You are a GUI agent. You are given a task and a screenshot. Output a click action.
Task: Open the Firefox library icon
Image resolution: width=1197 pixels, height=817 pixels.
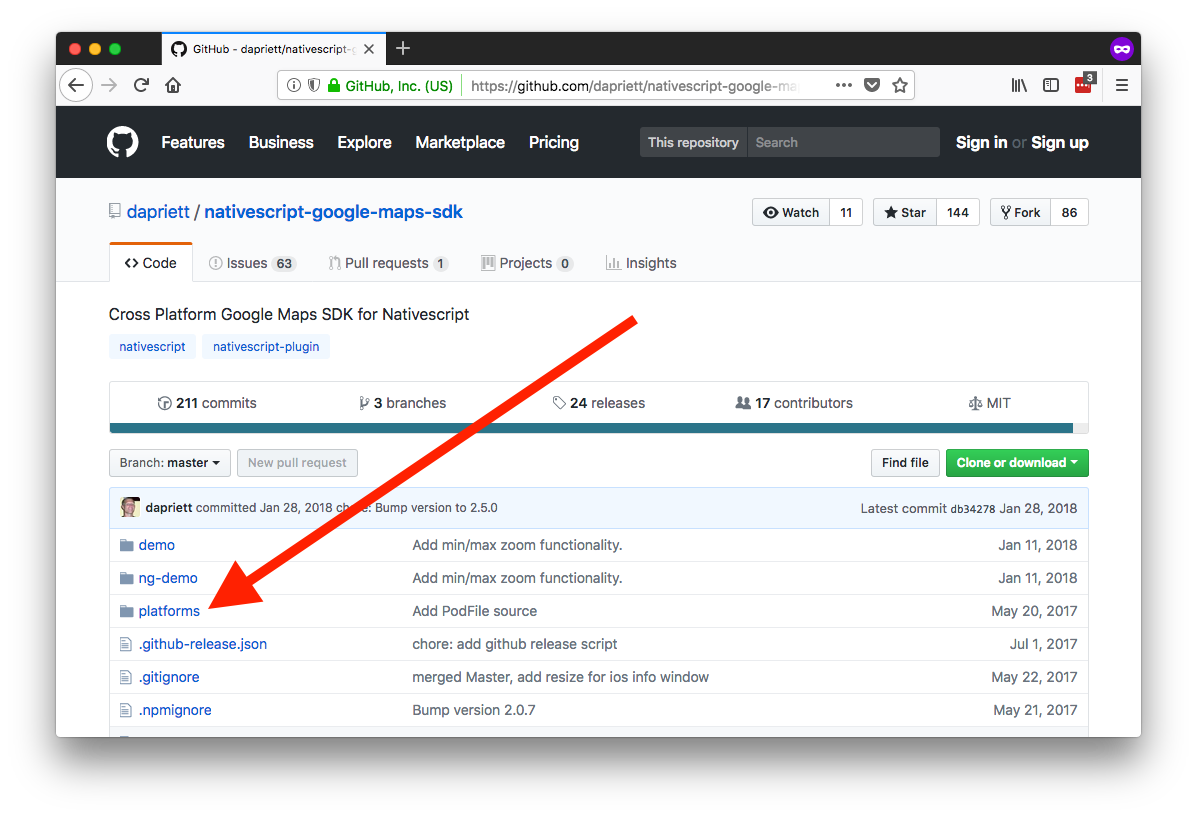click(1019, 86)
